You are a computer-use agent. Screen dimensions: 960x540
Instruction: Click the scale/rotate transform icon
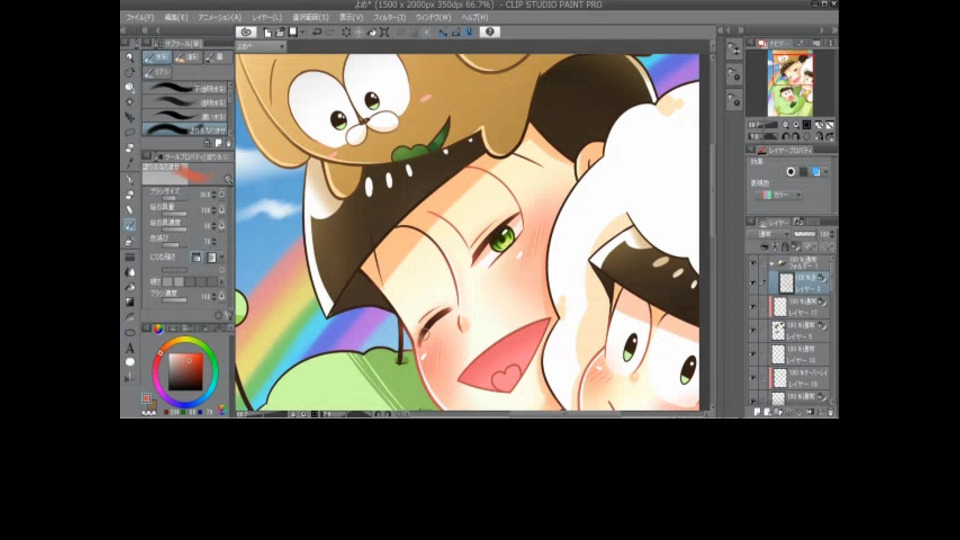pos(384,32)
